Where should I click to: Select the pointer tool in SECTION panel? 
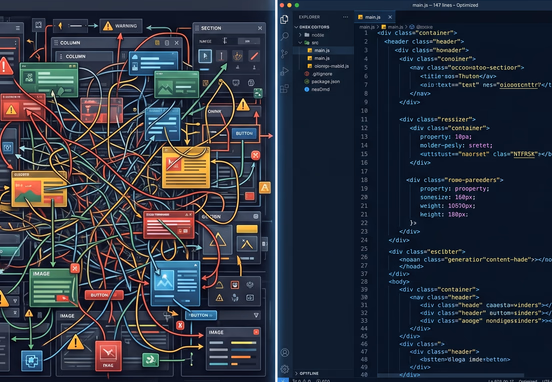(x=205, y=56)
